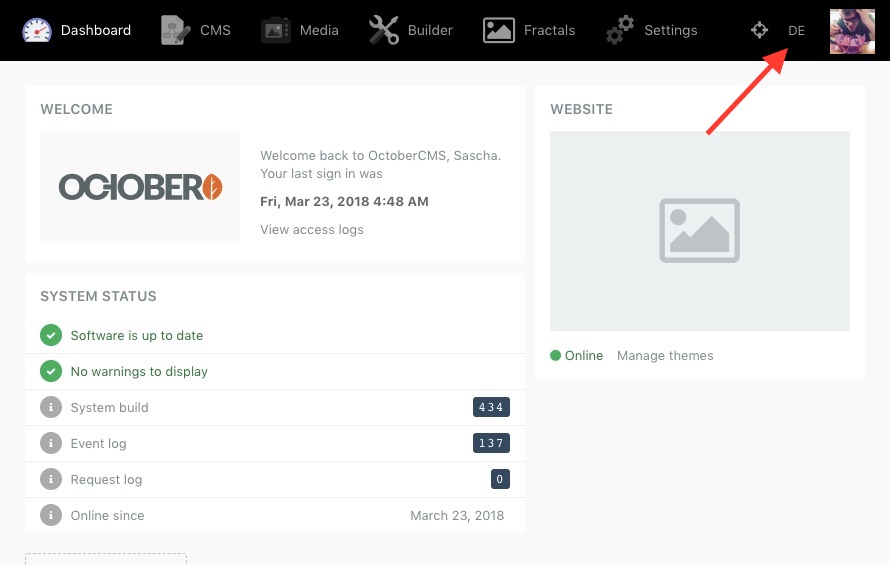This screenshot has height=565, width=890.
Task: Click the 434 system build badge
Action: pyautogui.click(x=491, y=407)
